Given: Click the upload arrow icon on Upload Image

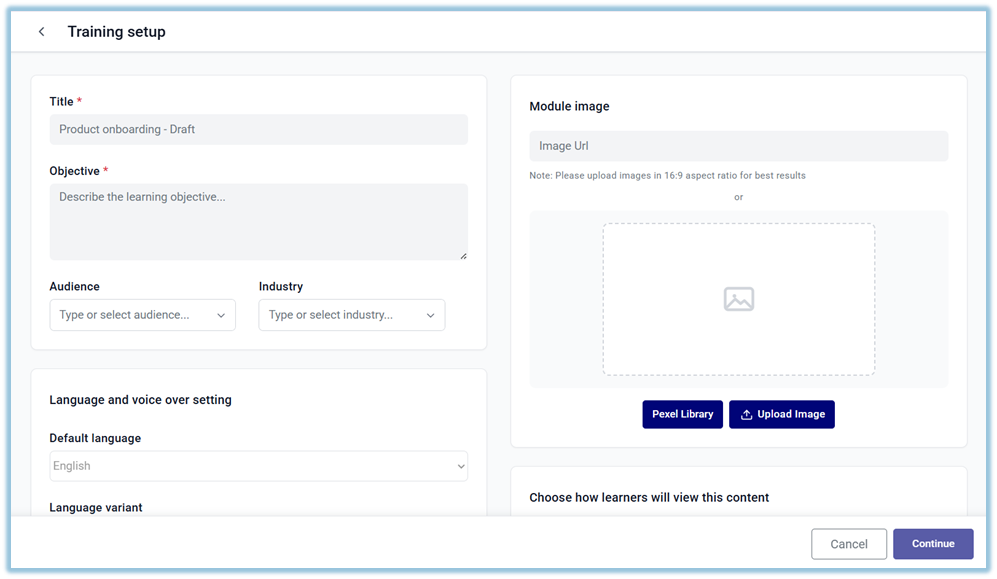Looking at the screenshot, I should (746, 414).
